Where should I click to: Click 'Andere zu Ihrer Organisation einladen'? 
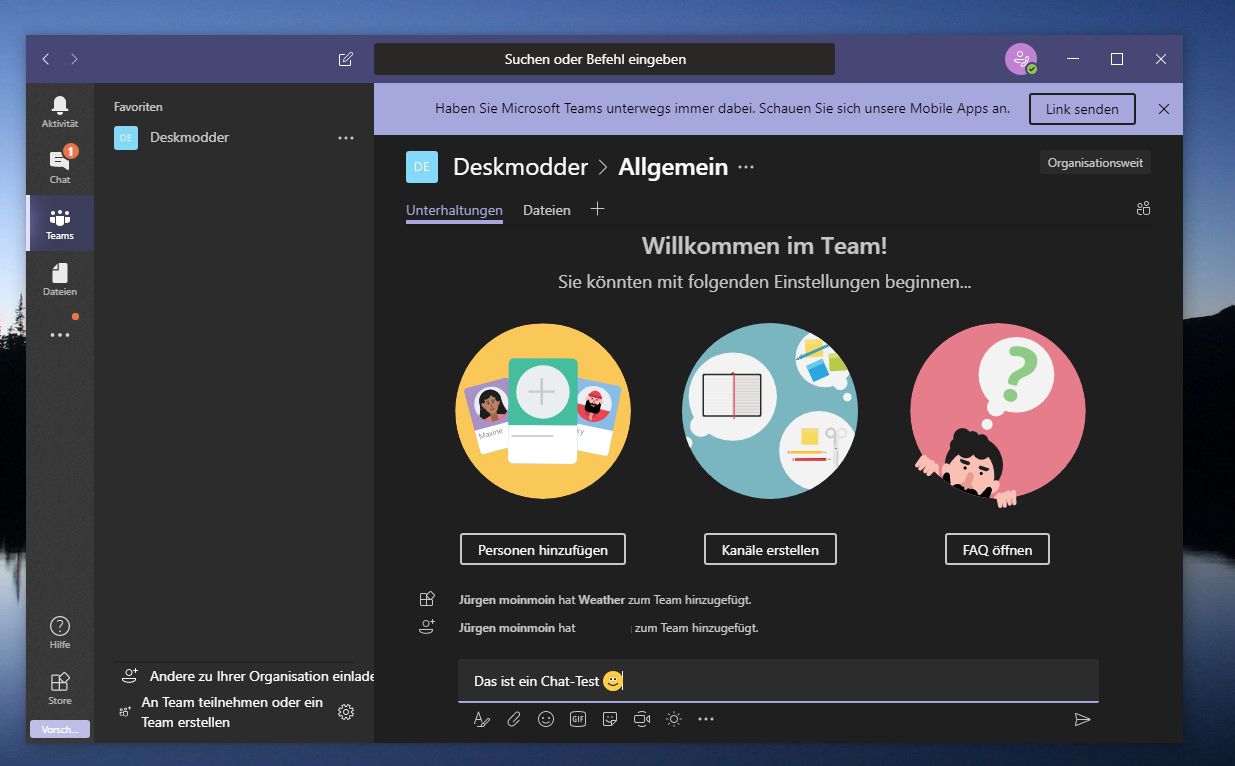[247, 676]
